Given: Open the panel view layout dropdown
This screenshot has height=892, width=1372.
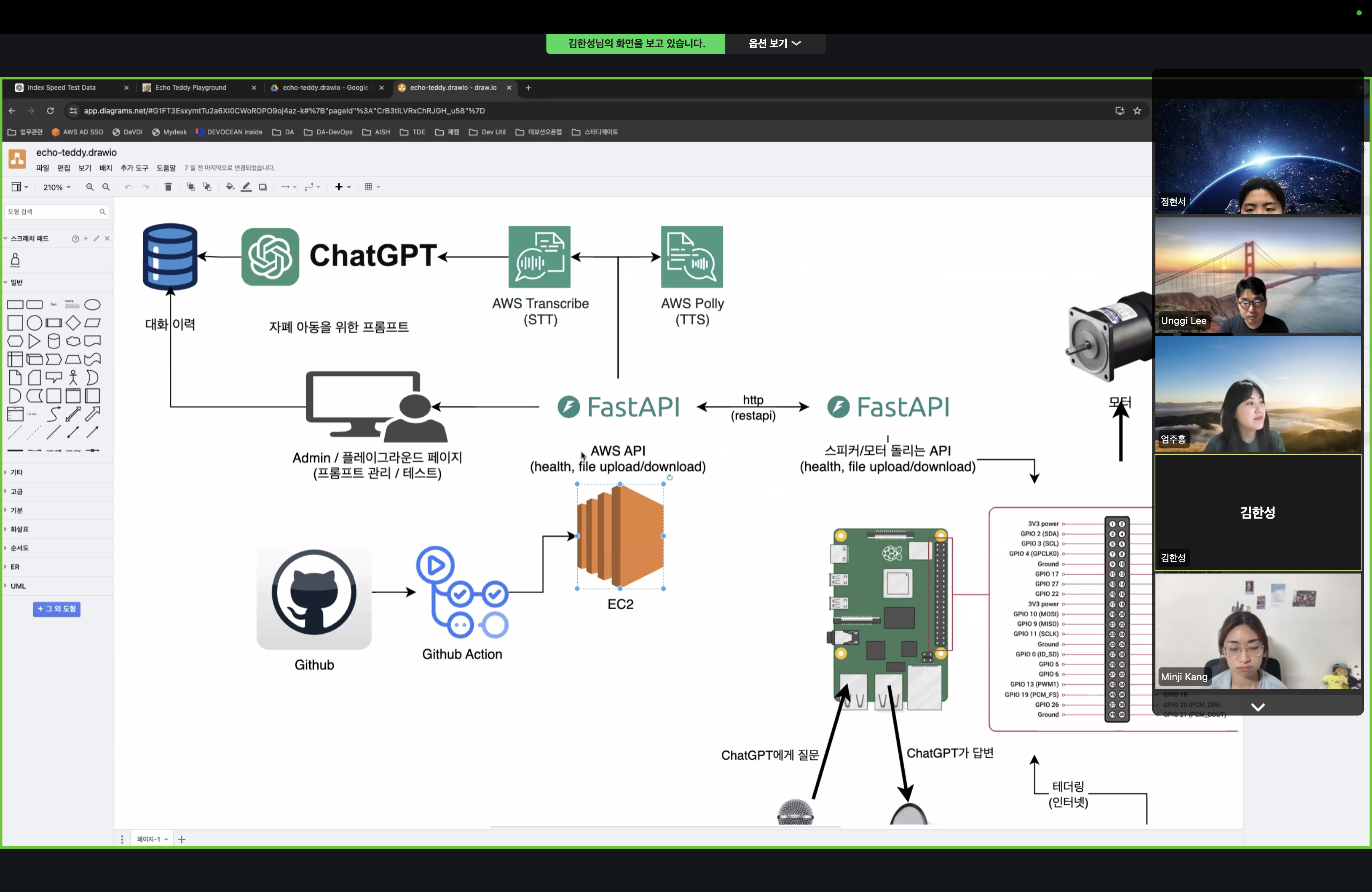Looking at the screenshot, I should point(20,187).
